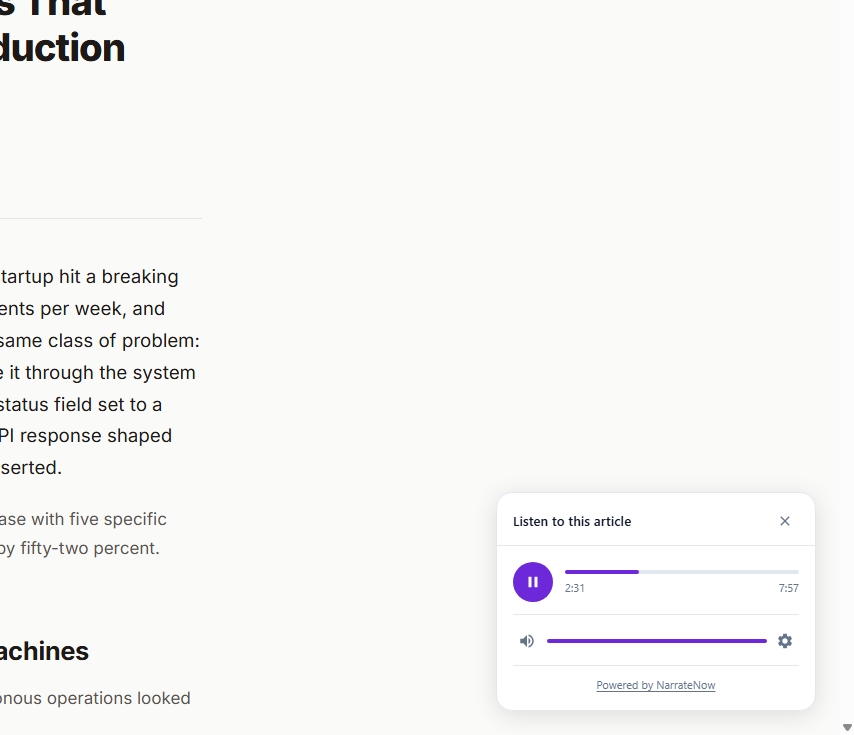
Task: Click the unplayed part of the audio progress bar
Action: (718, 572)
